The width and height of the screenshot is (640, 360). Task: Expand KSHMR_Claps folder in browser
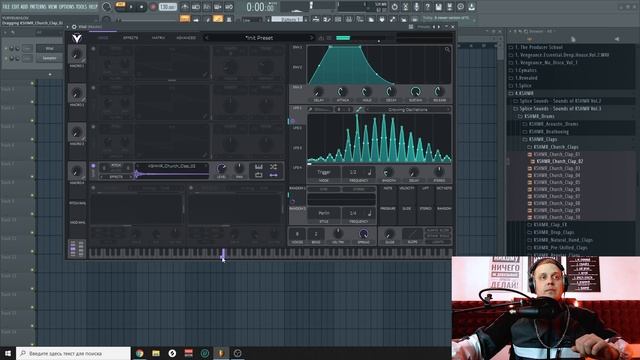(542, 139)
